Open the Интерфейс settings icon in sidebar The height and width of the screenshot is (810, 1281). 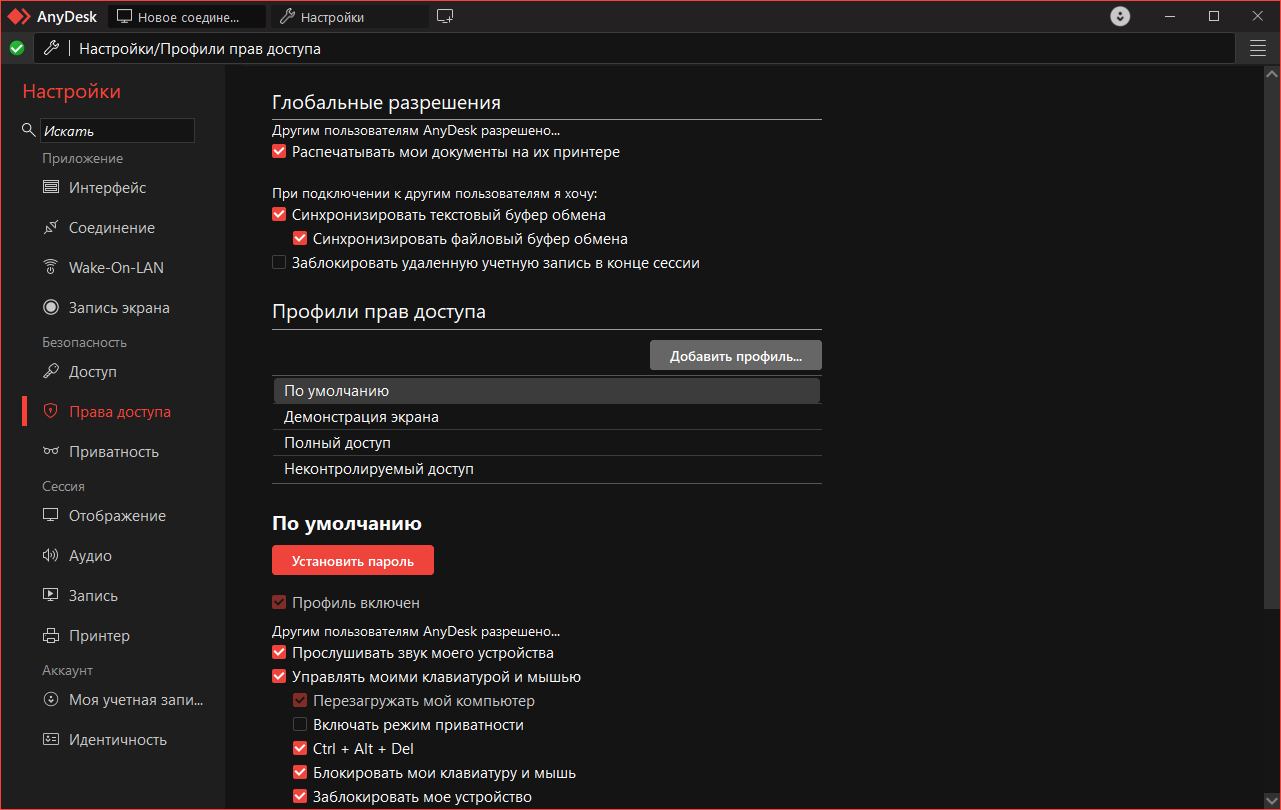[51, 188]
